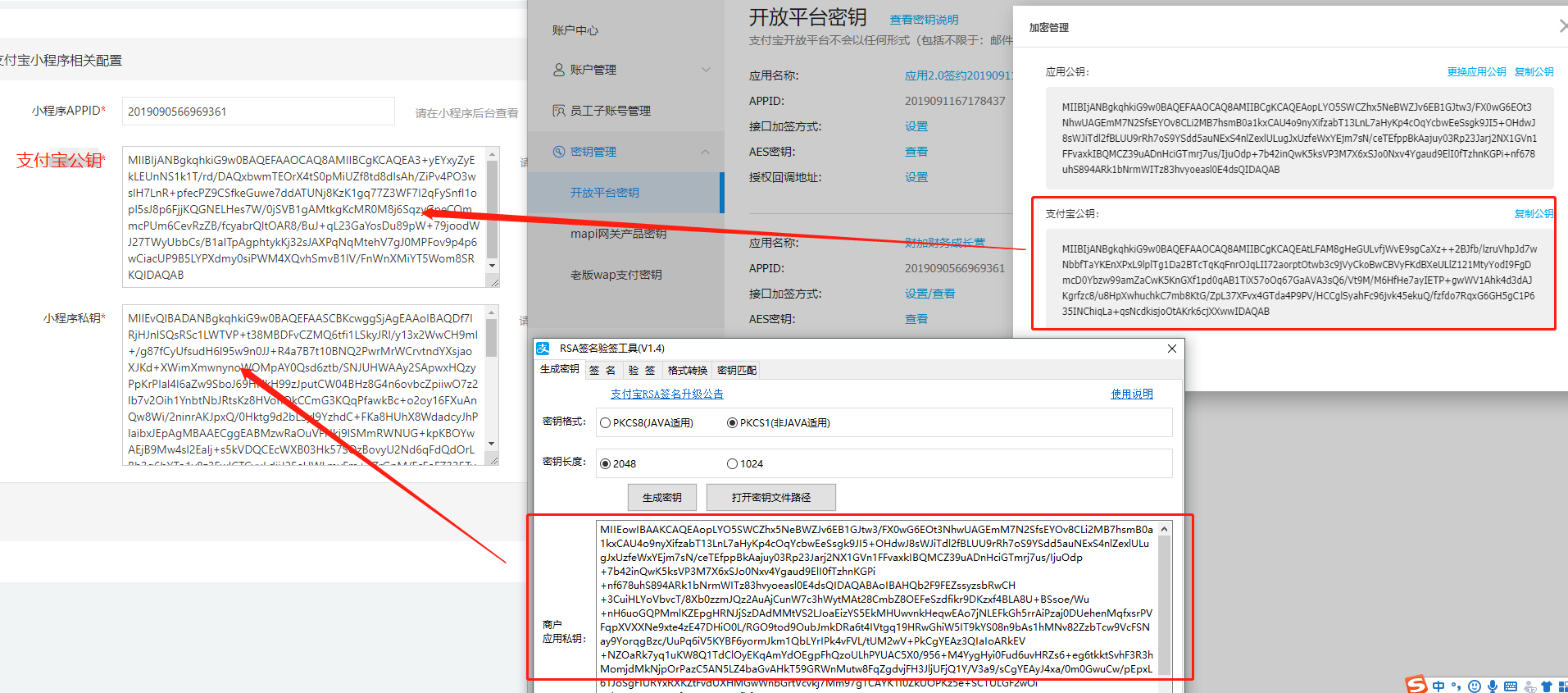Click the 账户中心 sidebar heading

click(575, 30)
